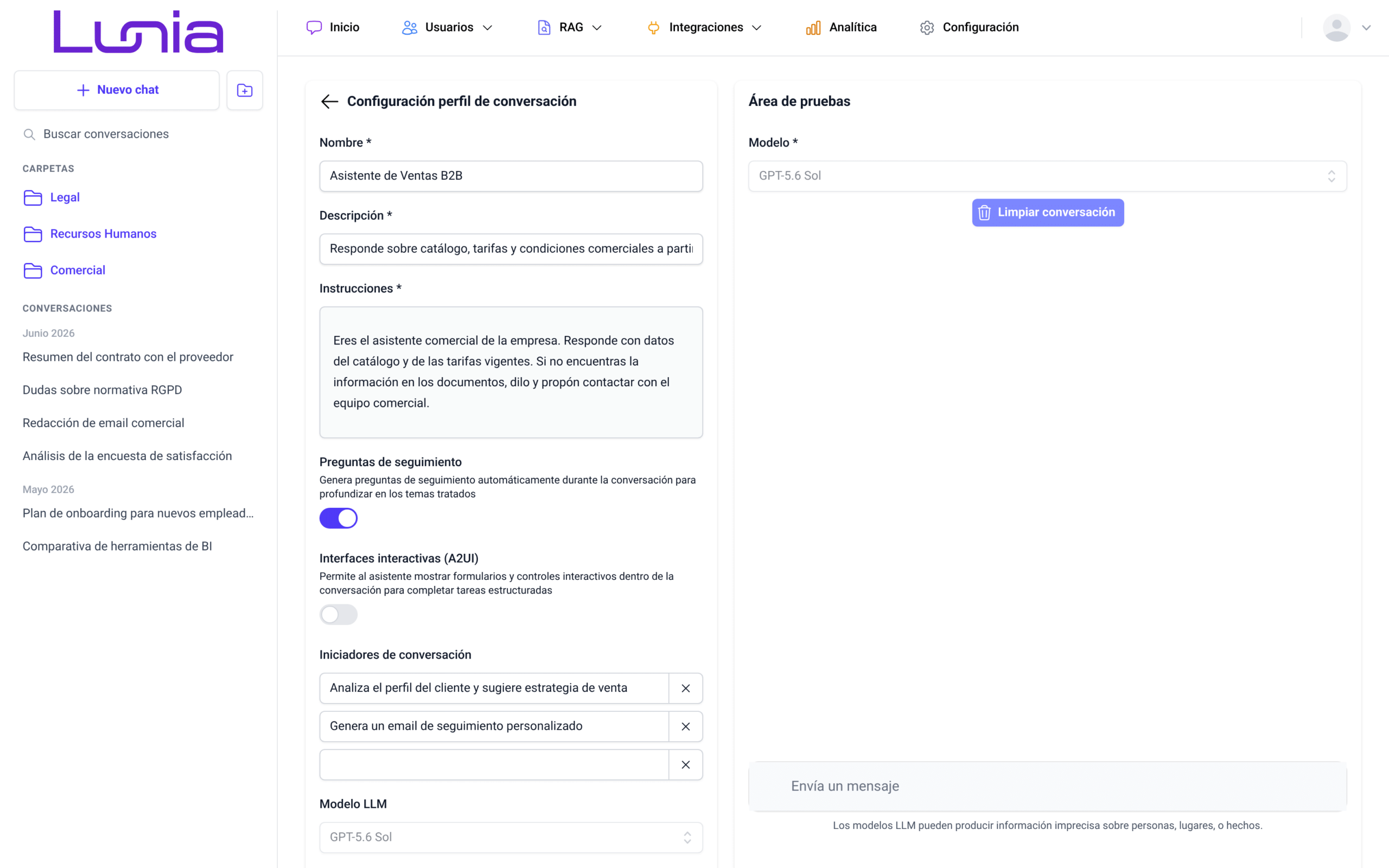
Task: Open the Analítica menu item
Action: tap(842, 28)
